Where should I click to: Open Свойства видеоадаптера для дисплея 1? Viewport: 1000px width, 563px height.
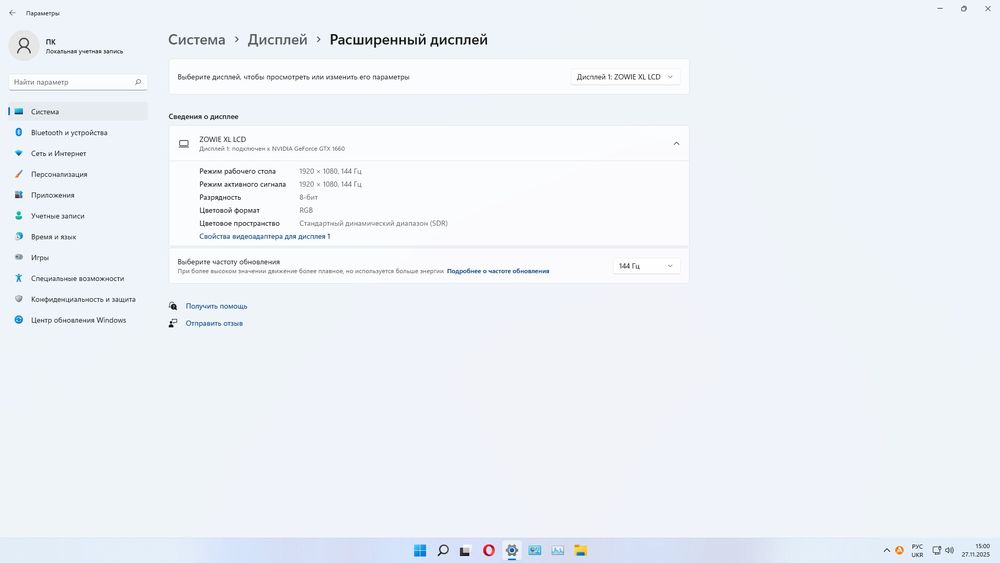[265, 237]
